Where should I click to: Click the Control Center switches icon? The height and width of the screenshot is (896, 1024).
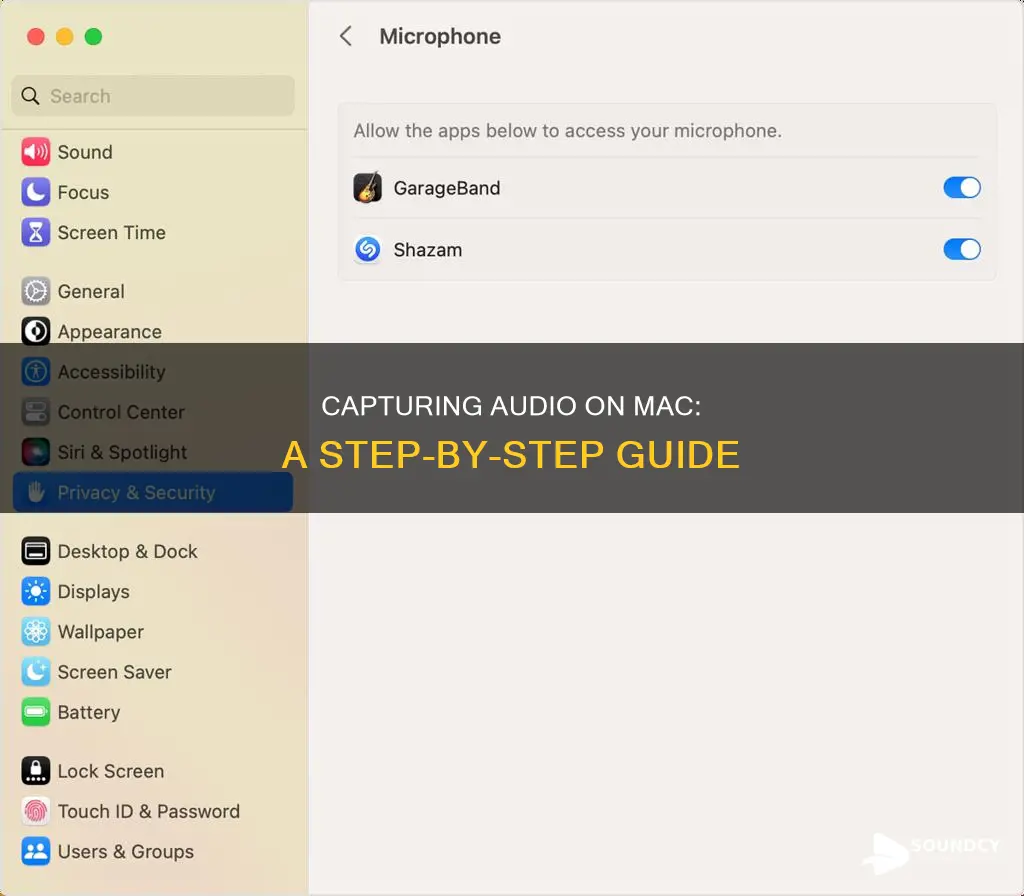pos(35,412)
